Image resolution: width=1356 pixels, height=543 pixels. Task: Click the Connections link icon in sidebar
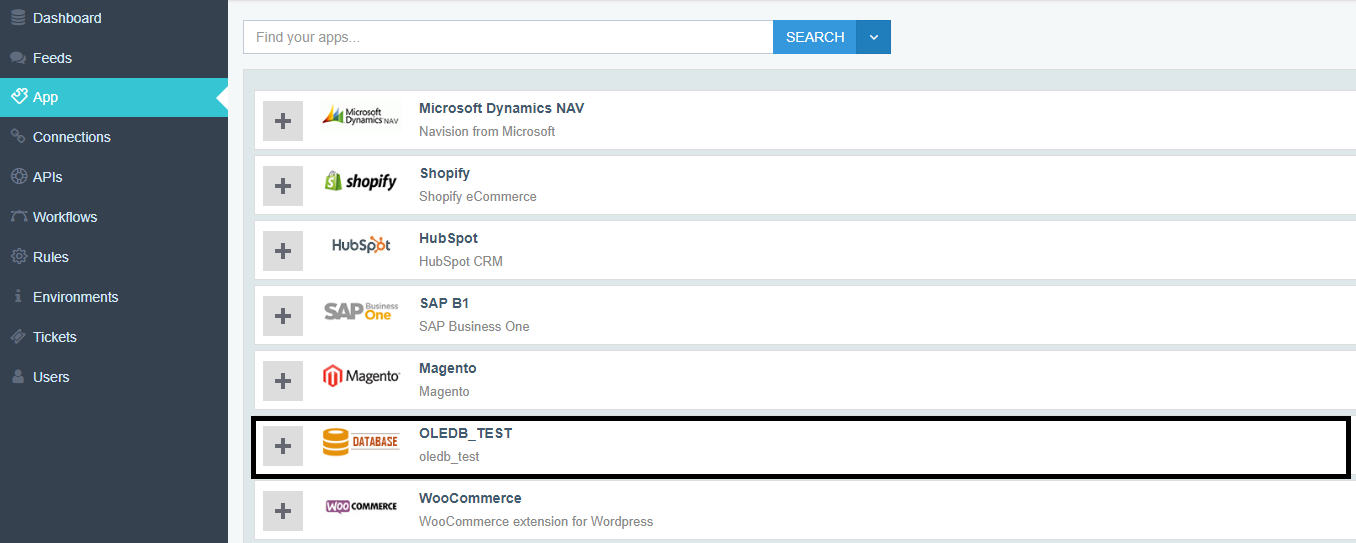pos(18,137)
